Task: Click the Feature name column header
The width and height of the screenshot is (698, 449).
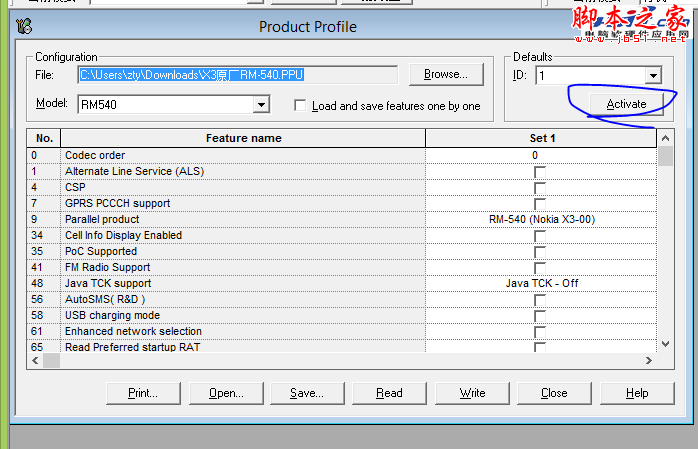Action: 243,138
